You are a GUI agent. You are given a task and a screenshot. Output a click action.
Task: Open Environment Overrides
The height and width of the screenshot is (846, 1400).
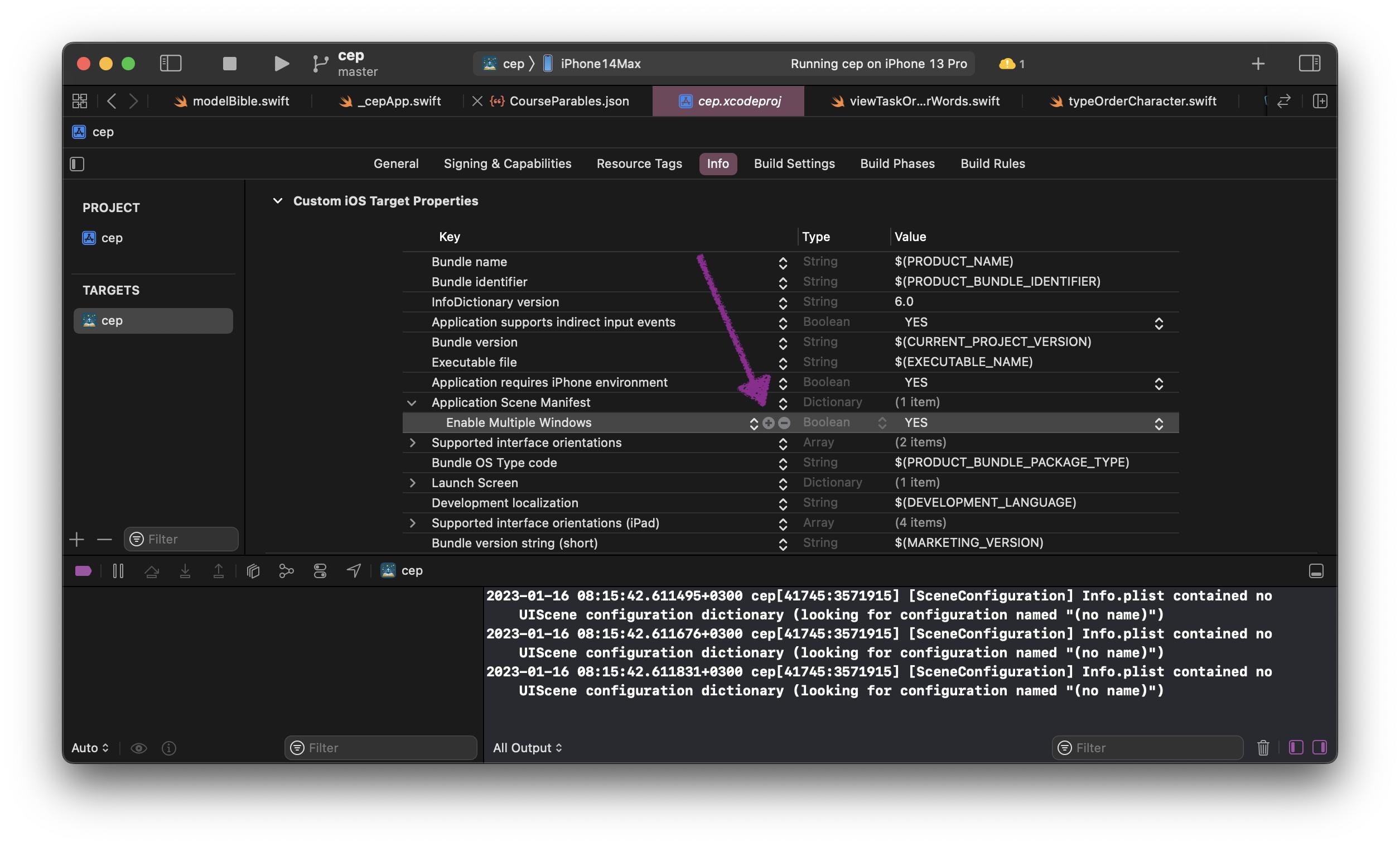click(x=320, y=571)
